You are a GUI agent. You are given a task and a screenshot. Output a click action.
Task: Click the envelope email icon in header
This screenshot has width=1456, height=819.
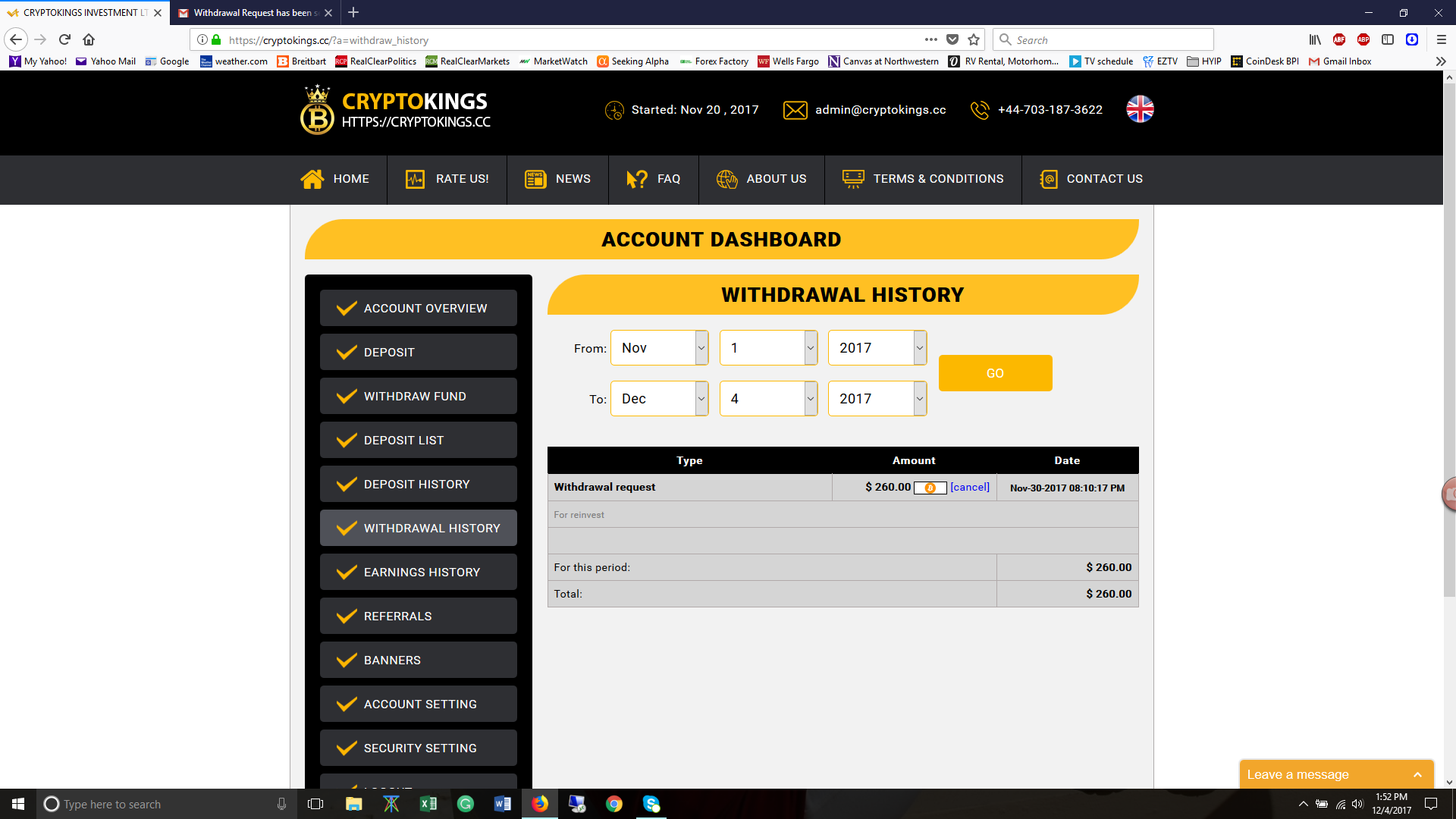click(795, 110)
